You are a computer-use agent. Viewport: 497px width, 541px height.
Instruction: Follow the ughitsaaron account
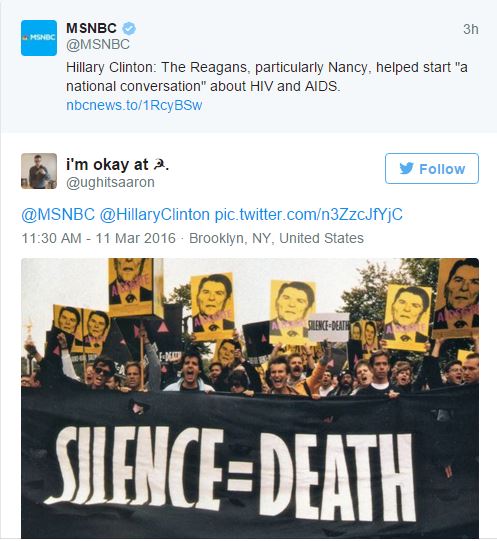(432, 168)
